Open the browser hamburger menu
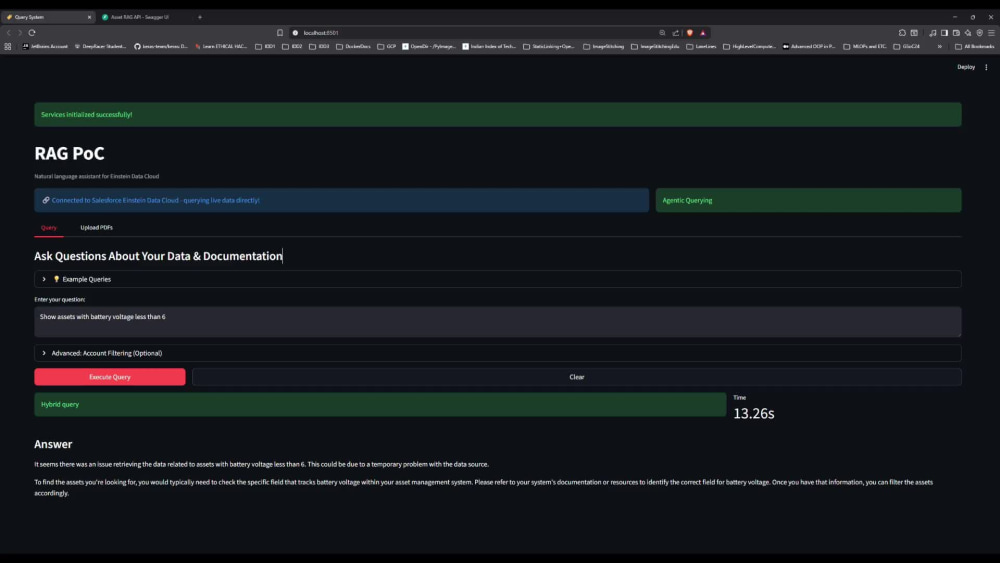The image size is (1000, 563). pos(991,33)
